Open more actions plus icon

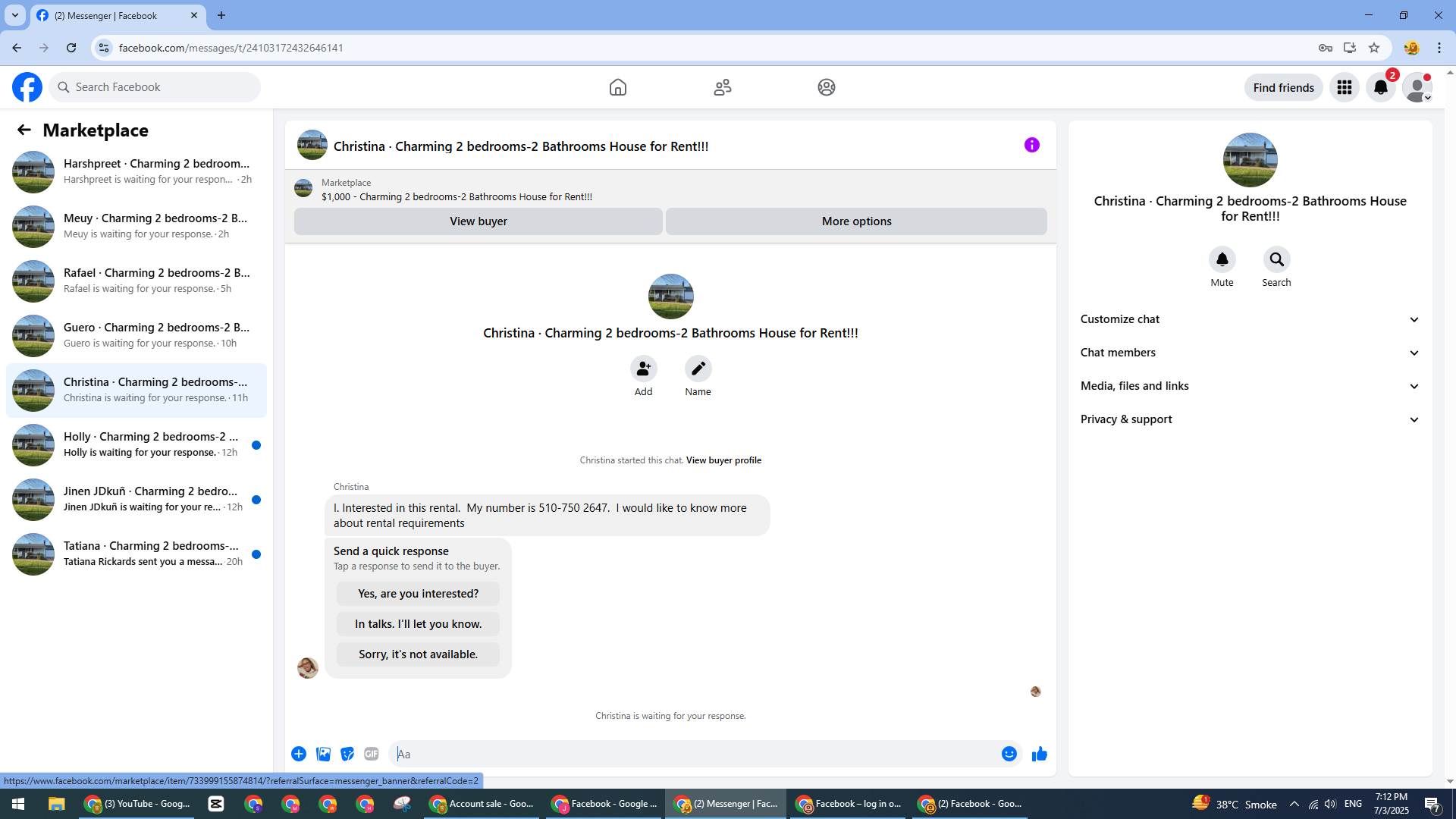click(299, 754)
